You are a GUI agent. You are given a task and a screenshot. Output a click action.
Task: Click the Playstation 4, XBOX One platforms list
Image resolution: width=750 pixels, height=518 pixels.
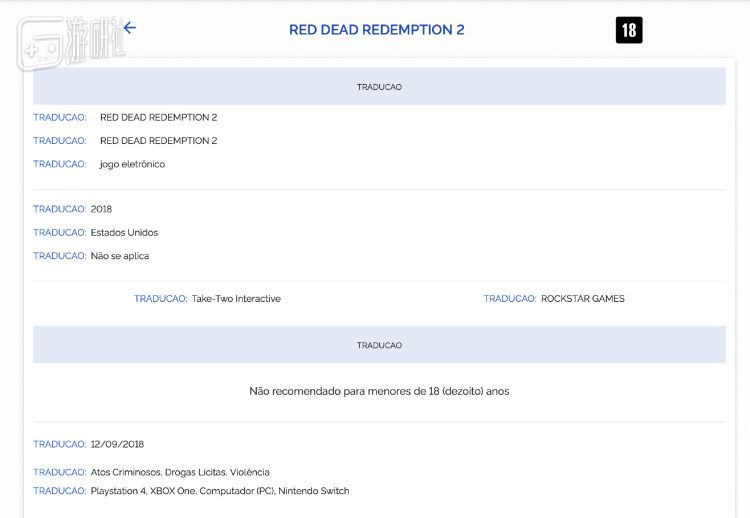tap(220, 491)
